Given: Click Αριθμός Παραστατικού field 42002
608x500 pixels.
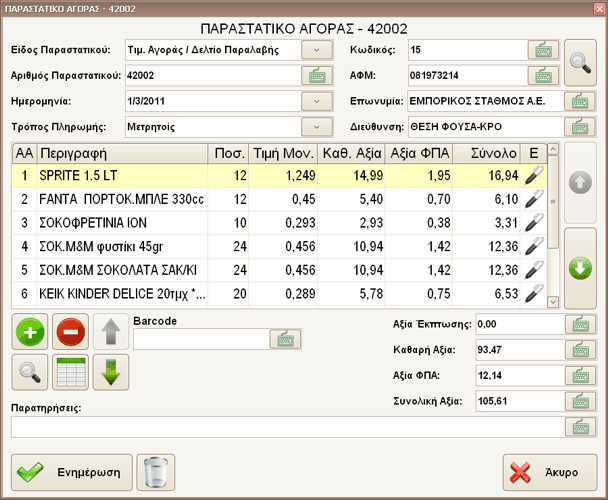Looking at the screenshot, I should (x=213, y=76).
